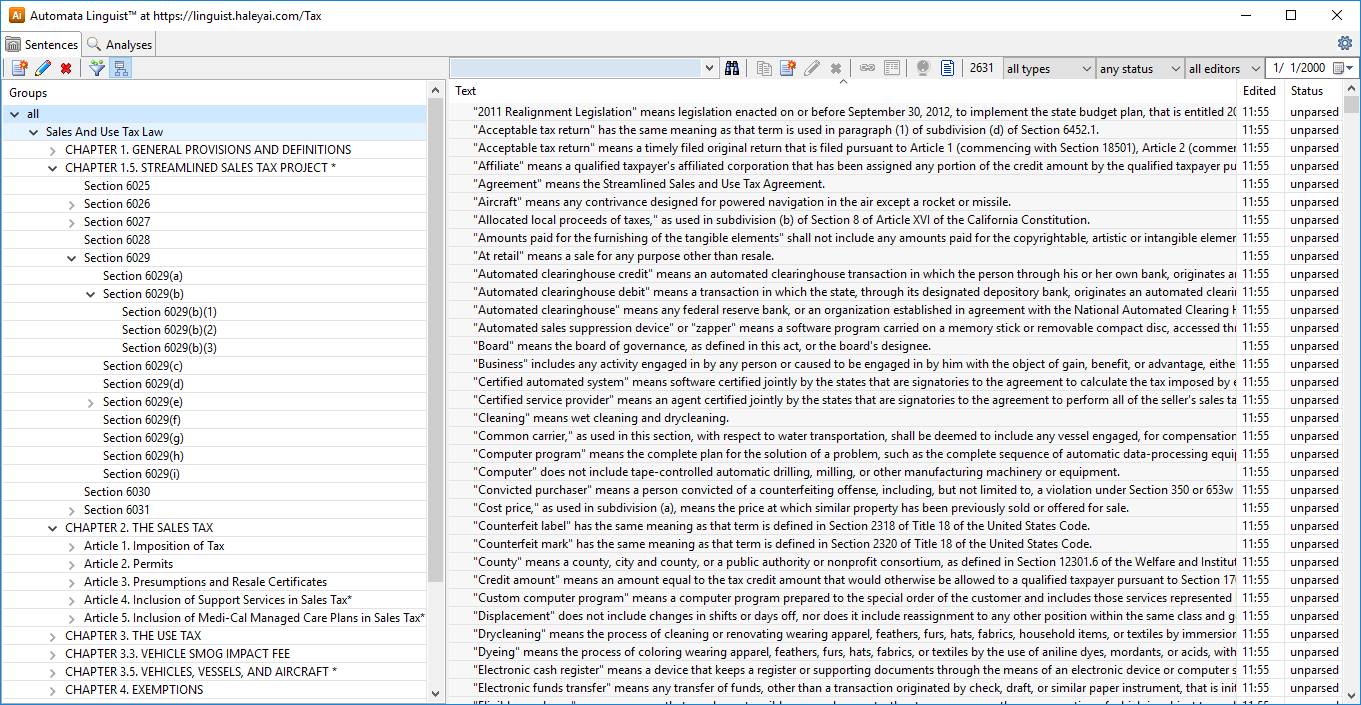Screen dimensions: 1361x705
Task: Collapse the Sales And Use Tax Law node
Action: tap(34, 132)
